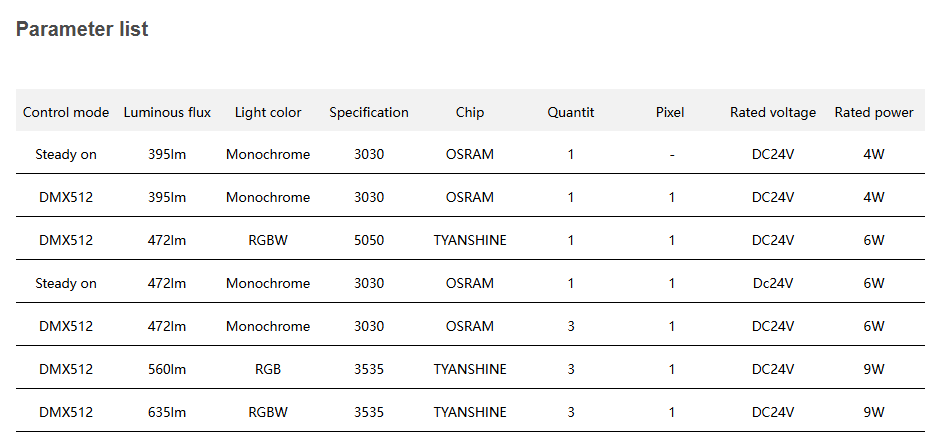
Task: Click the 5050 specification cell
Action: click(369, 240)
